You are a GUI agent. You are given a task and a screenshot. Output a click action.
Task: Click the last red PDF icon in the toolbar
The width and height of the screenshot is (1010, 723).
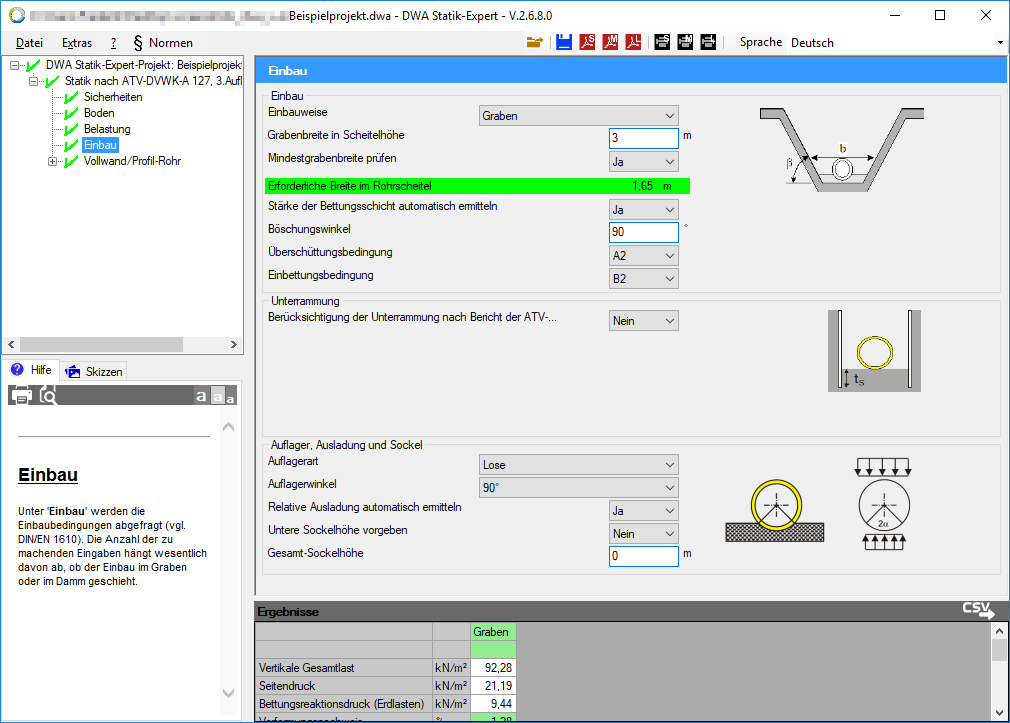tap(634, 42)
